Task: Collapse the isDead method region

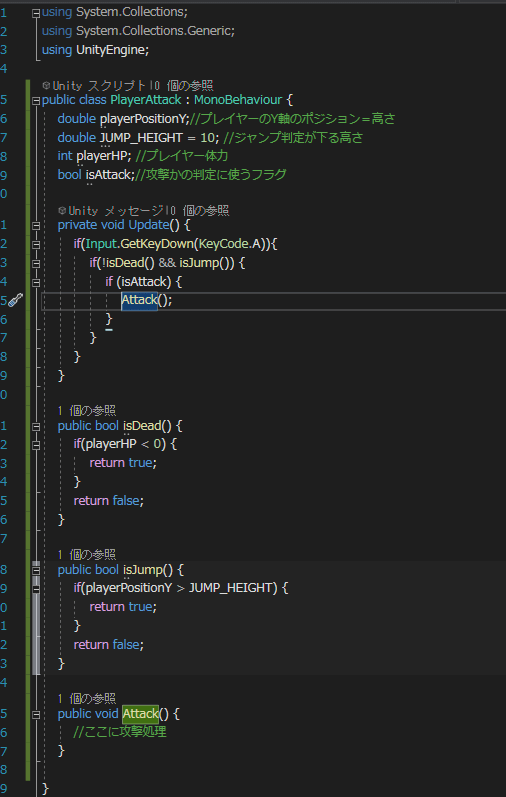Action: click(x=36, y=427)
